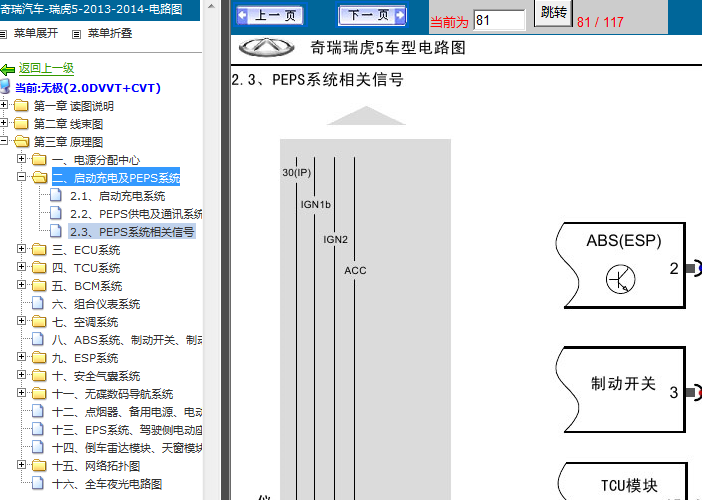Viewport: 702px width, 500px height.
Task: Click the 六、组合仪表系统 document icon
Action: coord(38,303)
